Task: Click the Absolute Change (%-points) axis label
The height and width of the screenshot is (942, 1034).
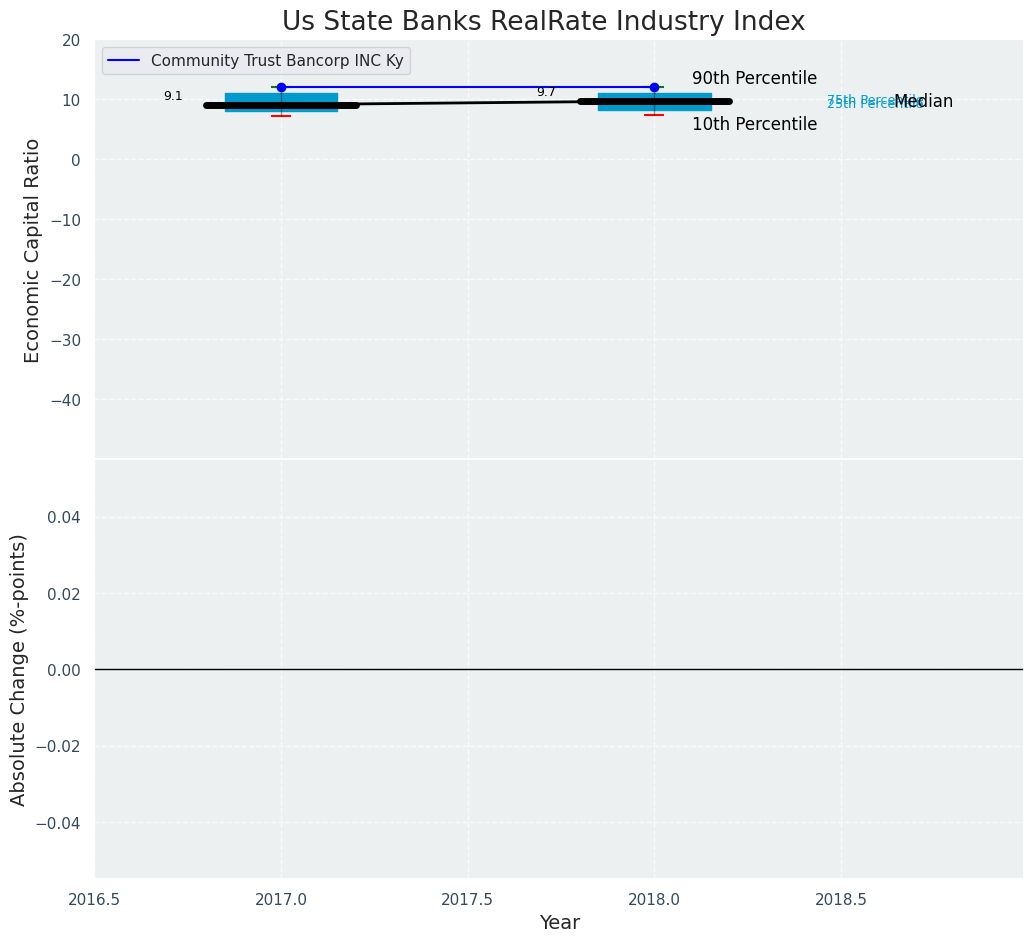Action: point(19,669)
